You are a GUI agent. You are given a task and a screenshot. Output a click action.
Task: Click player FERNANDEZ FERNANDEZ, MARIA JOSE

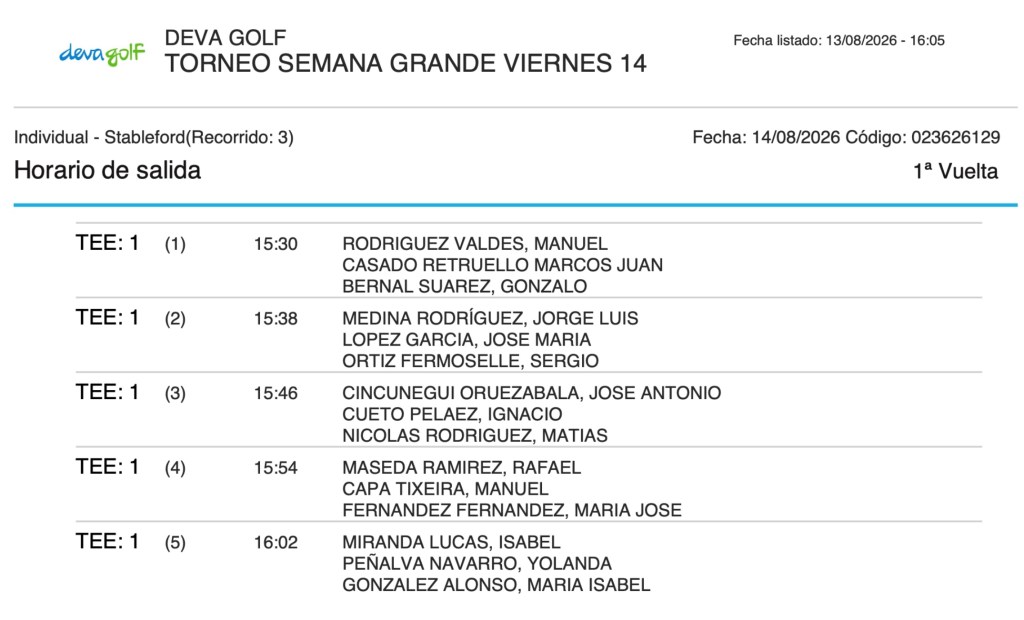tap(512, 510)
